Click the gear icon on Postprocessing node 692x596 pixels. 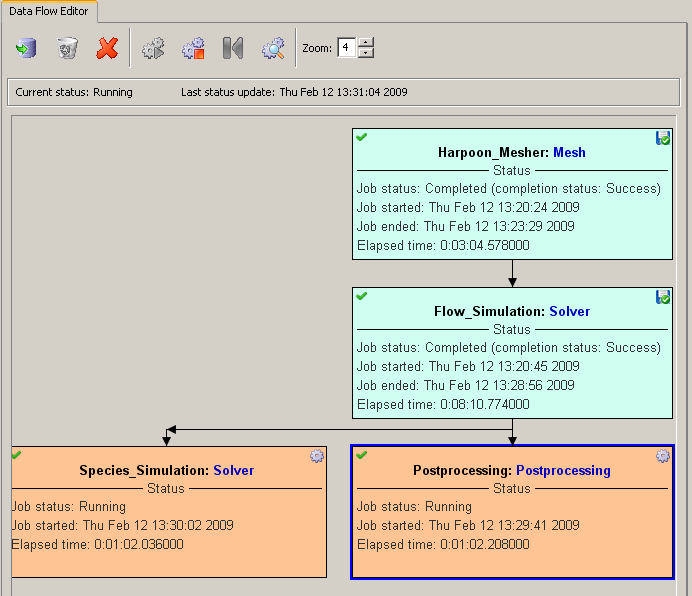point(663,456)
